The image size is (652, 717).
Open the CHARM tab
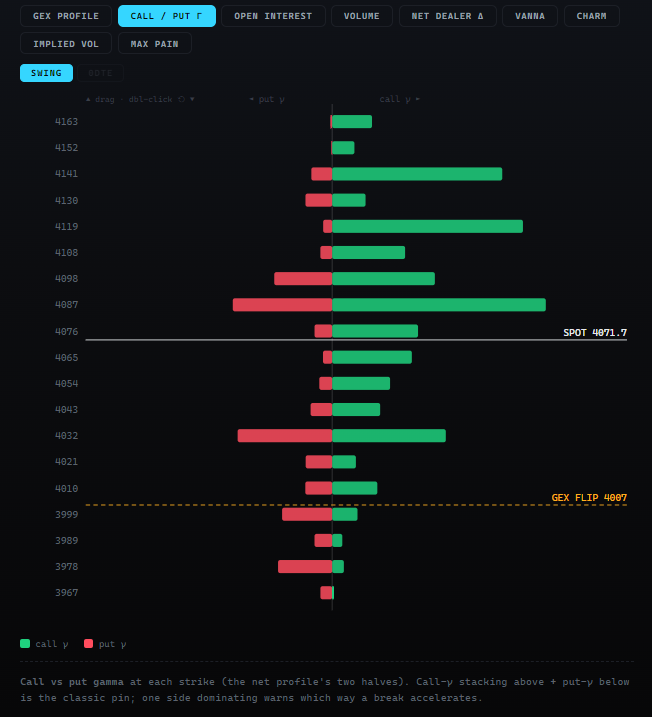point(592,16)
